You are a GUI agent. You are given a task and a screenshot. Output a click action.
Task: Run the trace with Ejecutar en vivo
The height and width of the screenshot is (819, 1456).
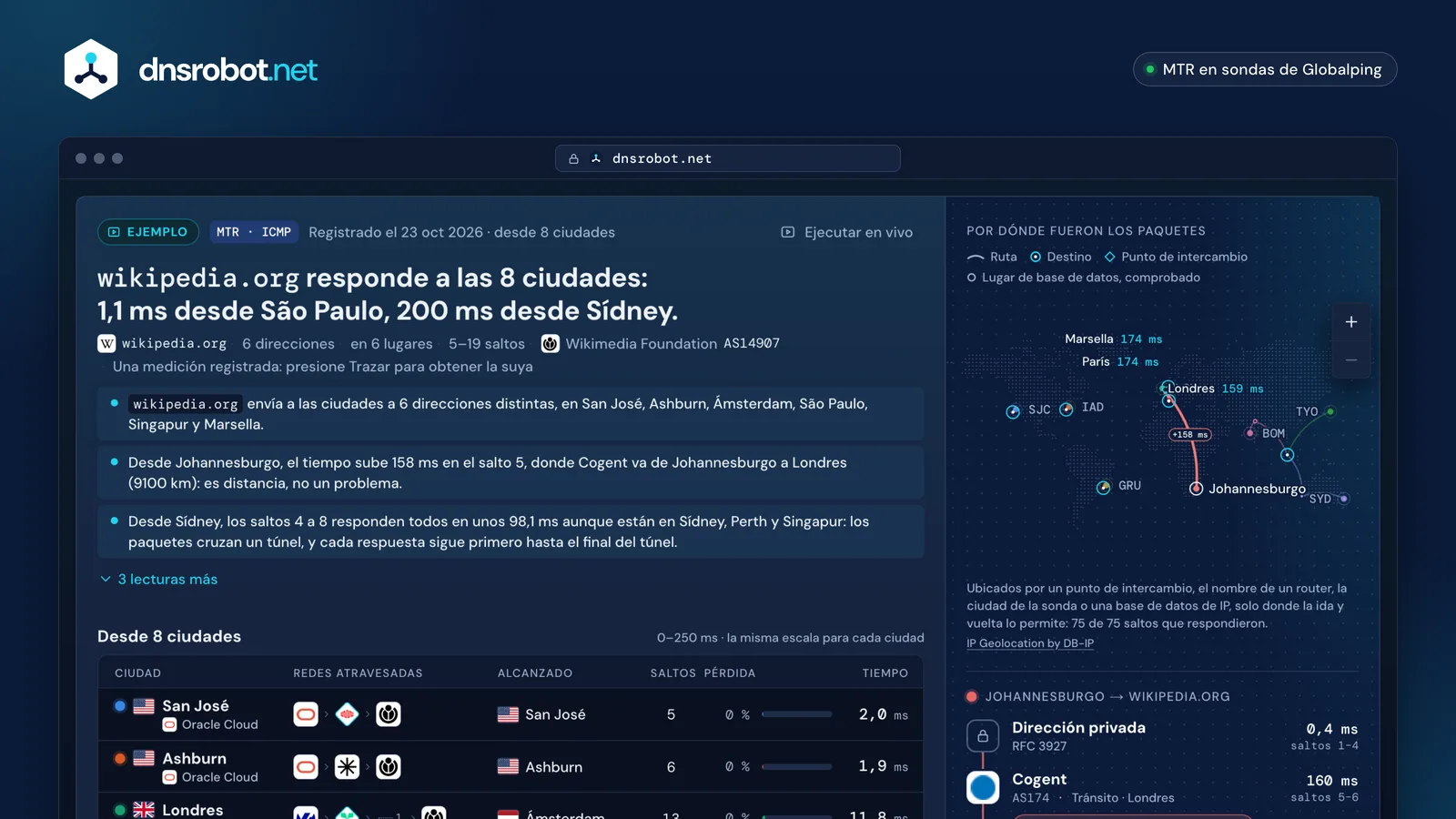(847, 232)
